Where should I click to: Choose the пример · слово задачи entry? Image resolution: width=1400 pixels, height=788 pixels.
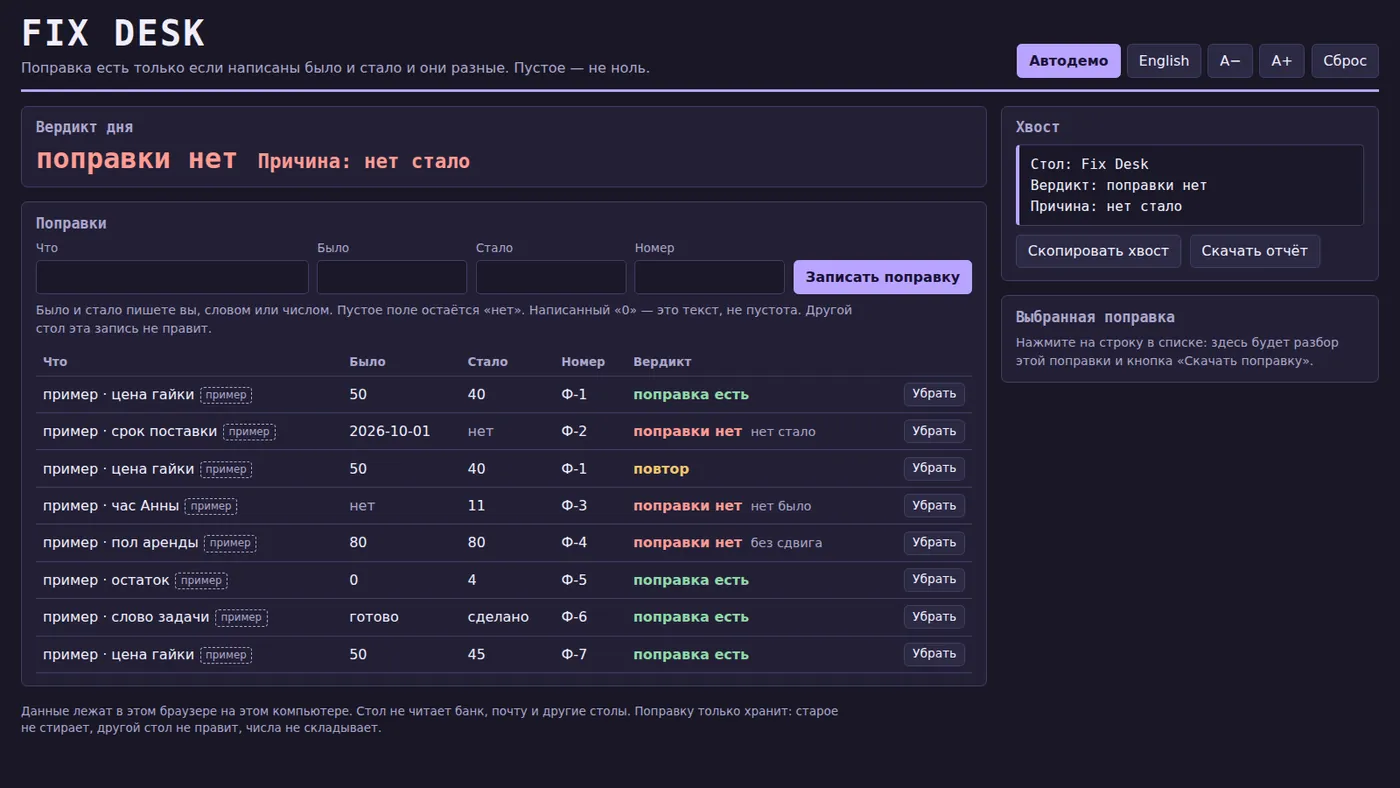pos(126,617)
